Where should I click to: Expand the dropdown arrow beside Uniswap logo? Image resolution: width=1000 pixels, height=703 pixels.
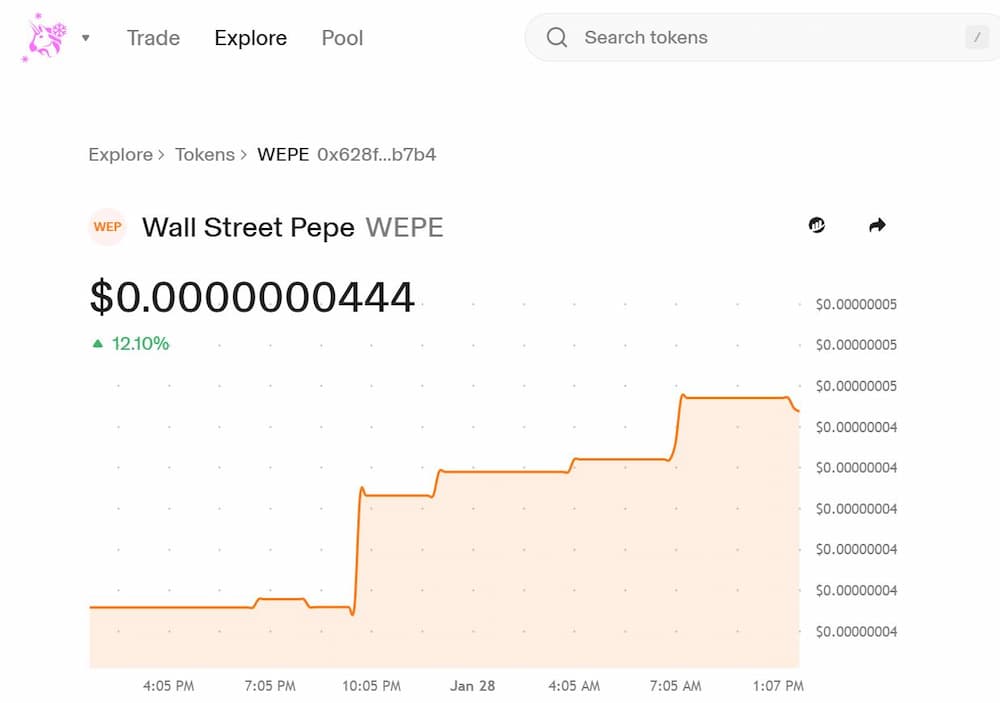[86, 38]
